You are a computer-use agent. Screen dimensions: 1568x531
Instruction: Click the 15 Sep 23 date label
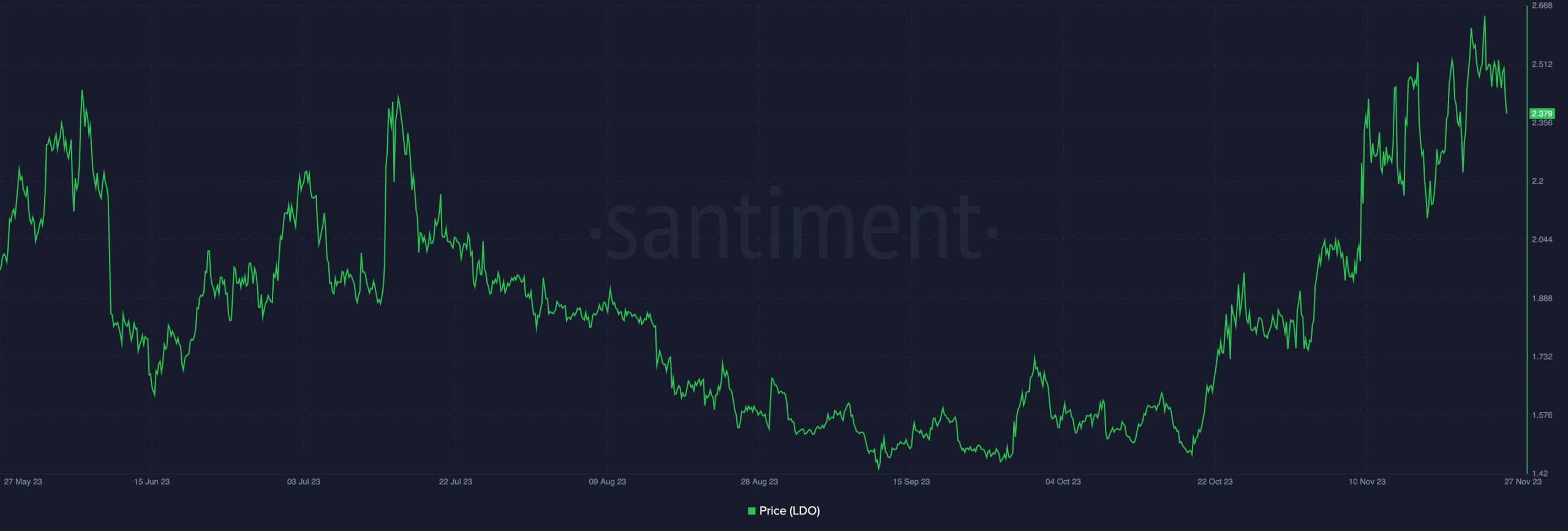tap(911, 481)
